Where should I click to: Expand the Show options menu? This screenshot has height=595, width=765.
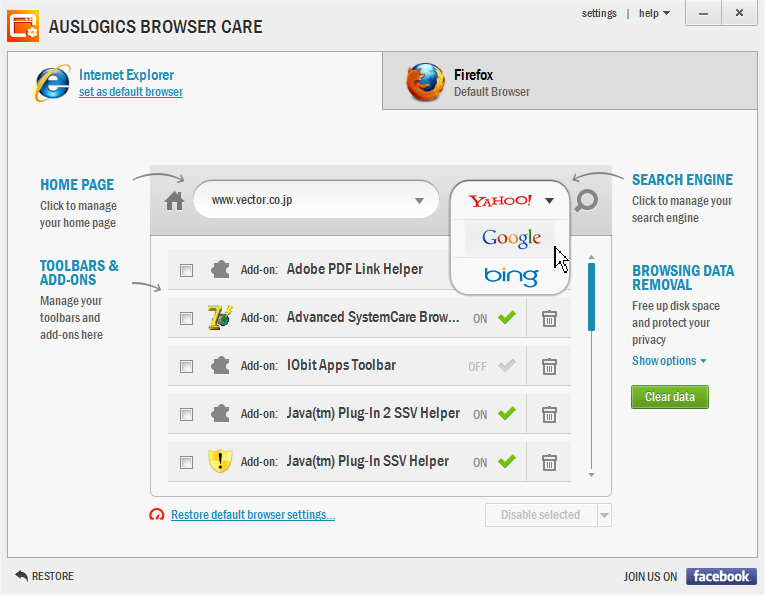pos(668,361)
